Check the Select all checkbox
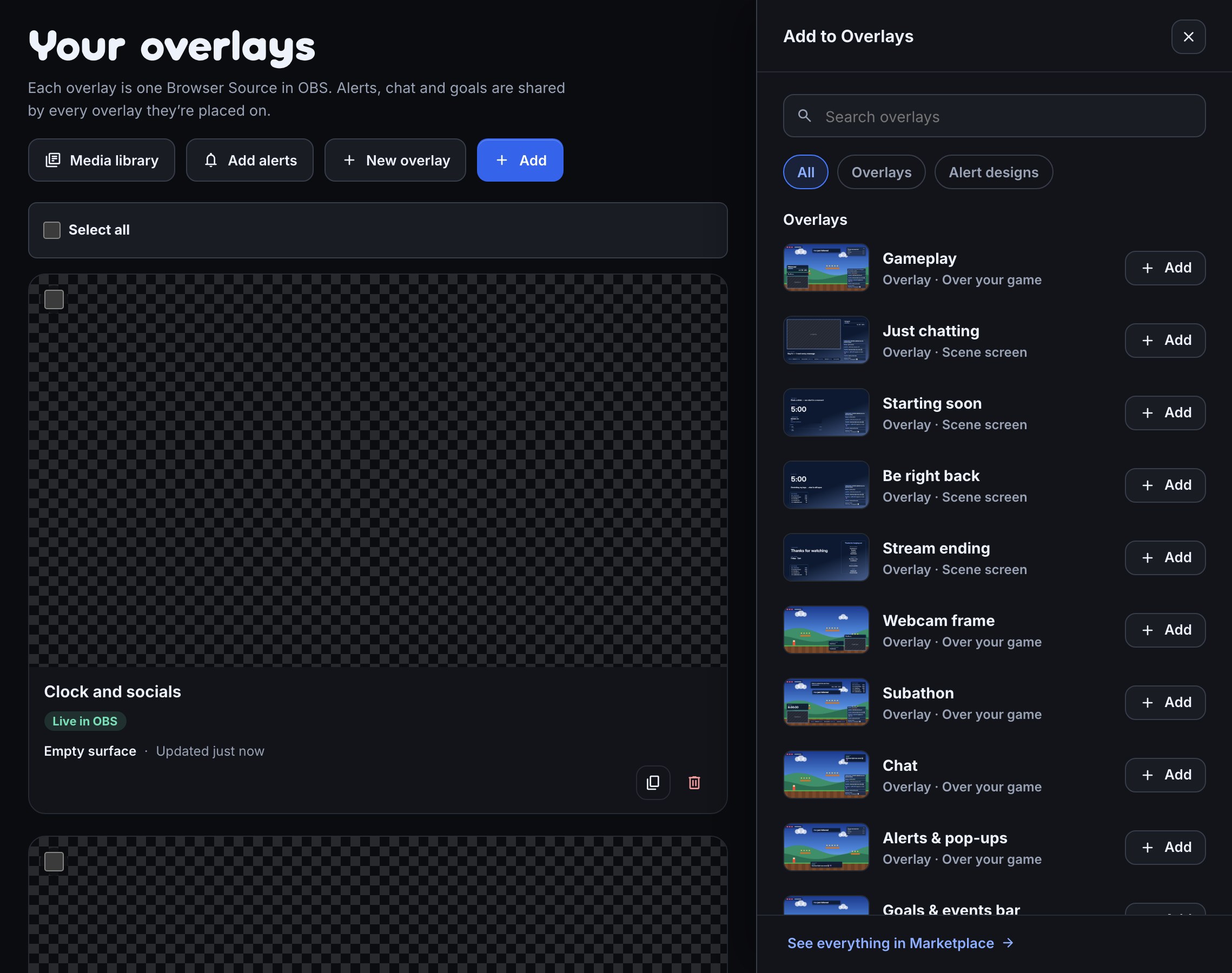1232x973 pixels. click(x=52, y=230)
